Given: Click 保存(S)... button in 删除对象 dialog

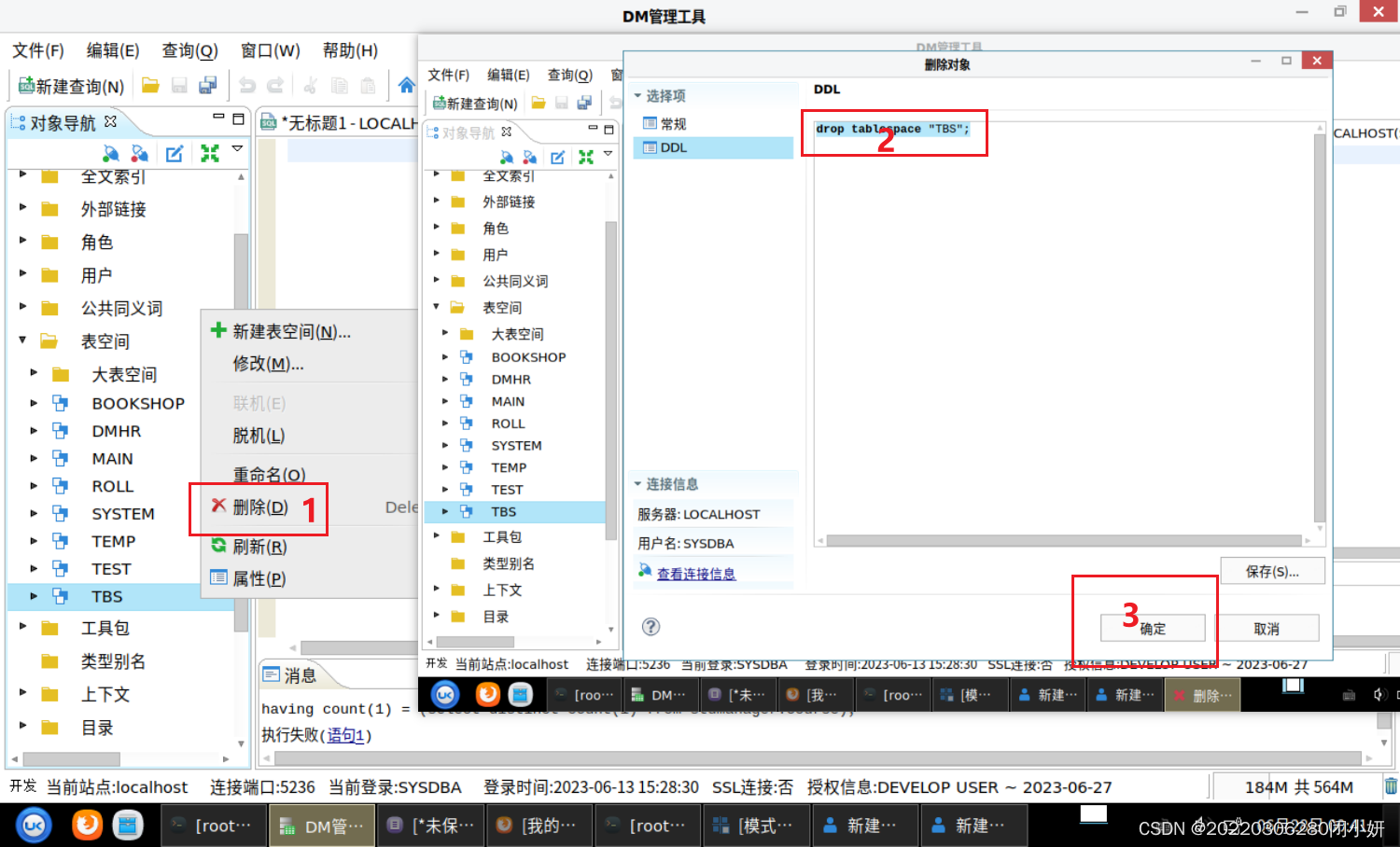Looking at the screenshot, I should pyautogui.click(x=1272, y=571).
